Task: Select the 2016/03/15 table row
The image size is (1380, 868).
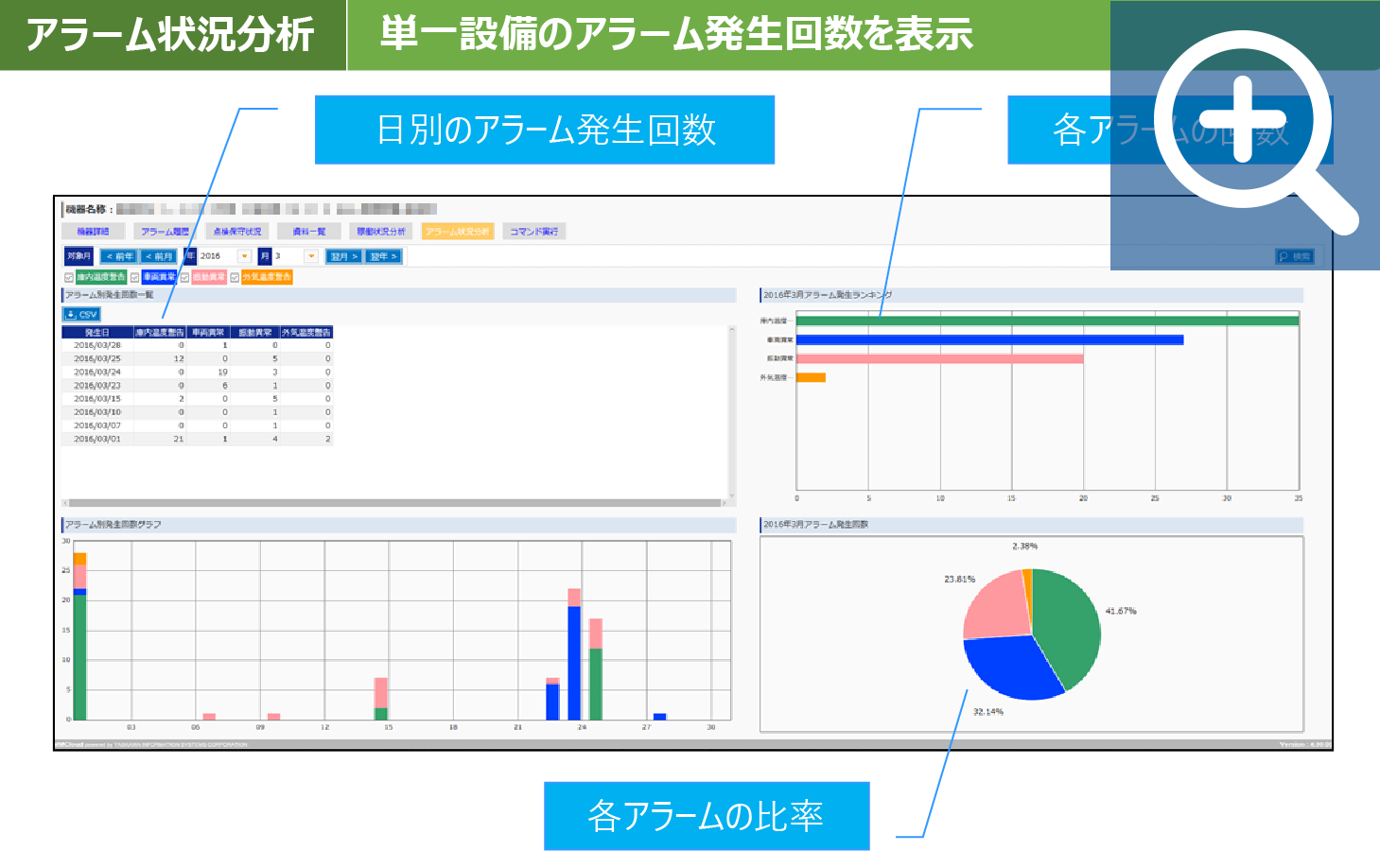Action: click(198, 399)
